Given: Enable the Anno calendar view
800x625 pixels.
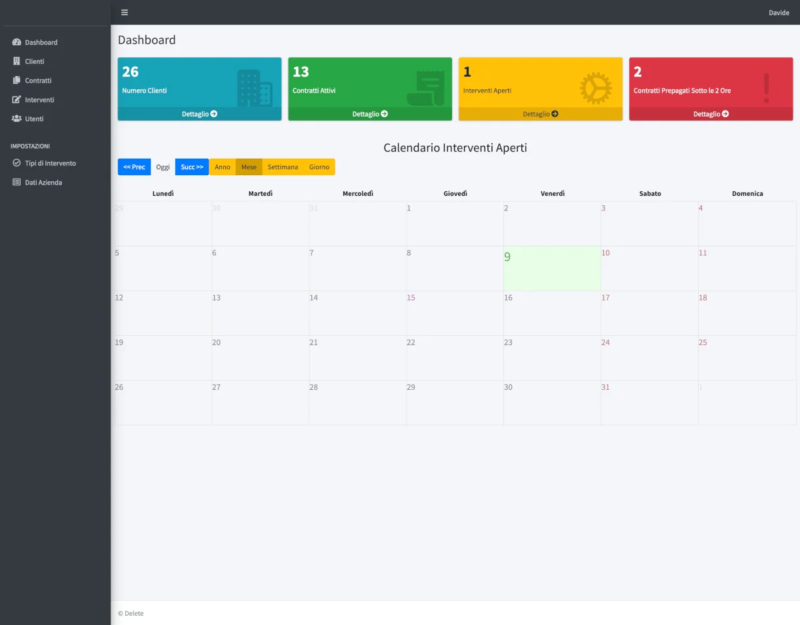Looking at the screenshot, I should pyautogui.click(x=222, y=166).
